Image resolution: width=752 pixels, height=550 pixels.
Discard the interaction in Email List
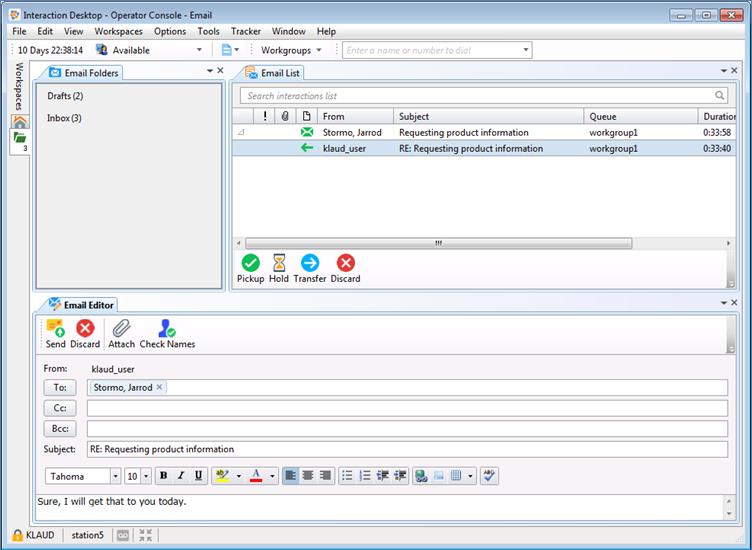coord(345,263)
